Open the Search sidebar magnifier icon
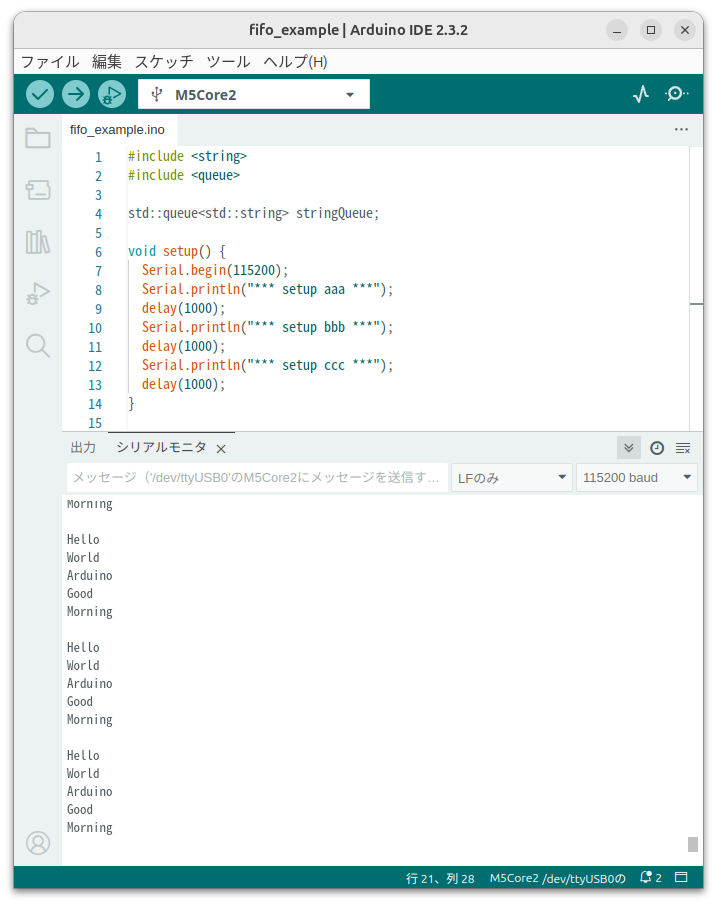The image size is (717, 905). pos(38,345)
